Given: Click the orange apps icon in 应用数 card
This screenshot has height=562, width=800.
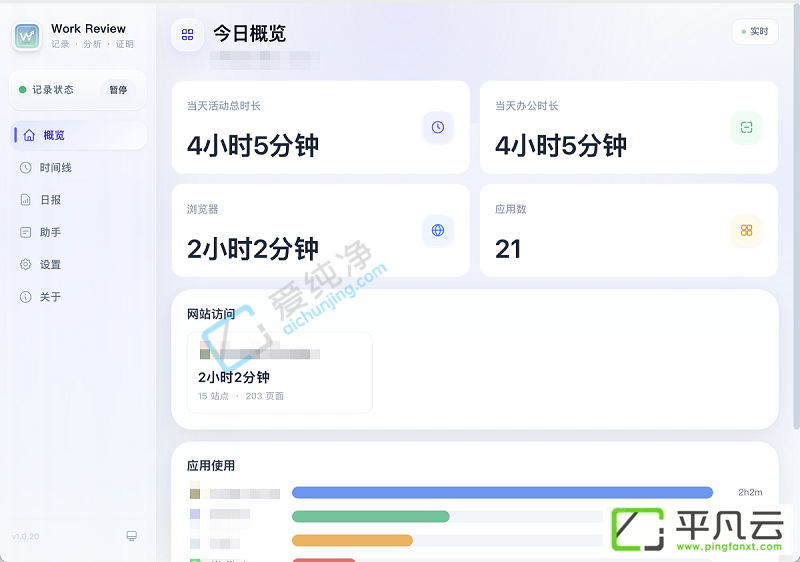Looking at the screenshot, I should tap(746, 231).
